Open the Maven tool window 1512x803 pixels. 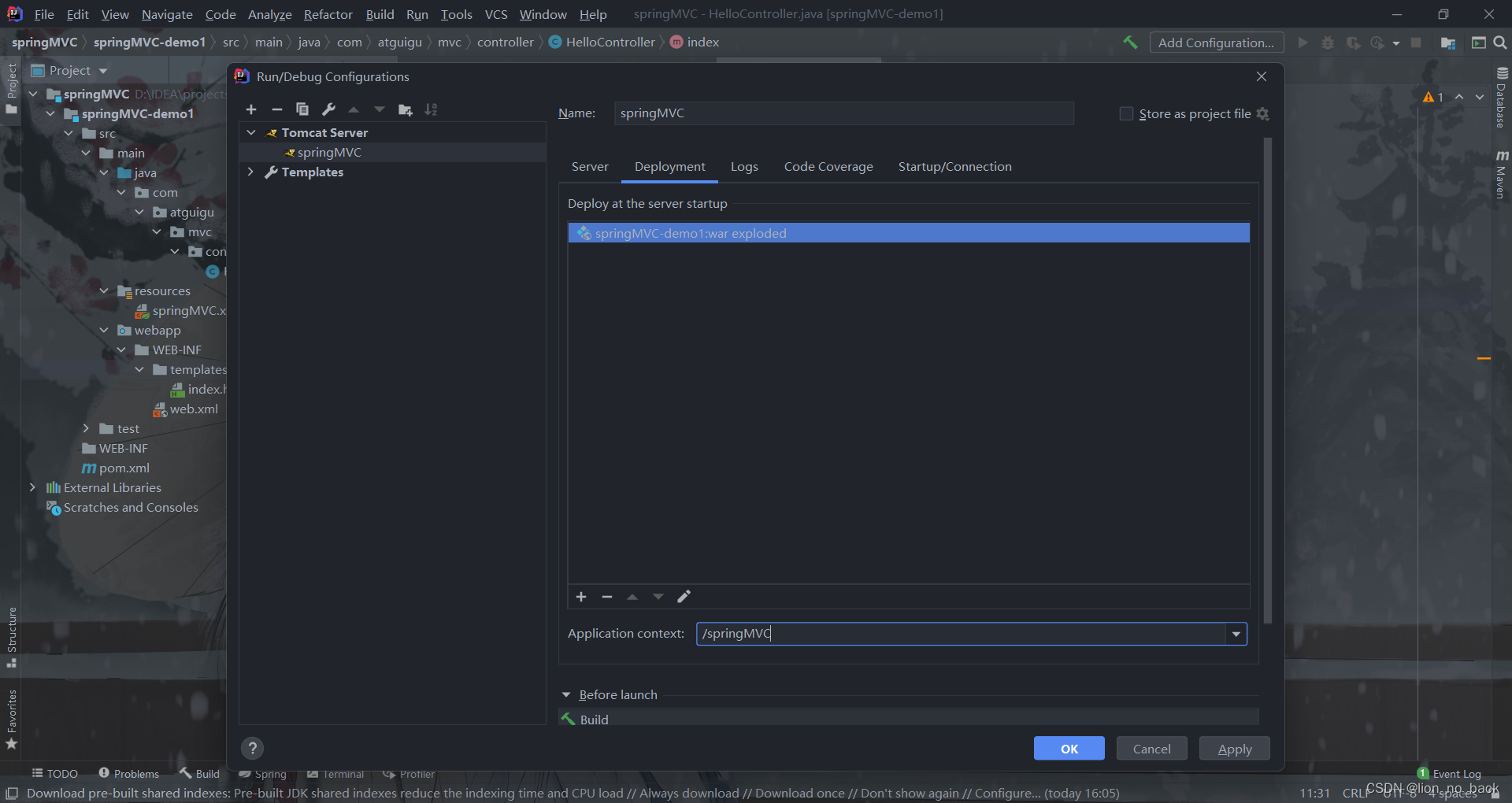coord(1502,175)
